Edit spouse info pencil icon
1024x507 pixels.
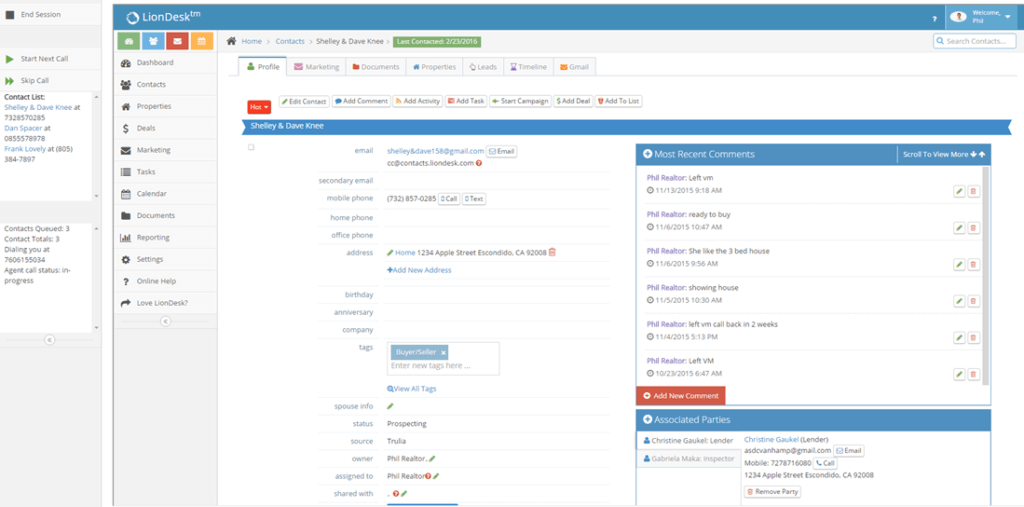390,406
